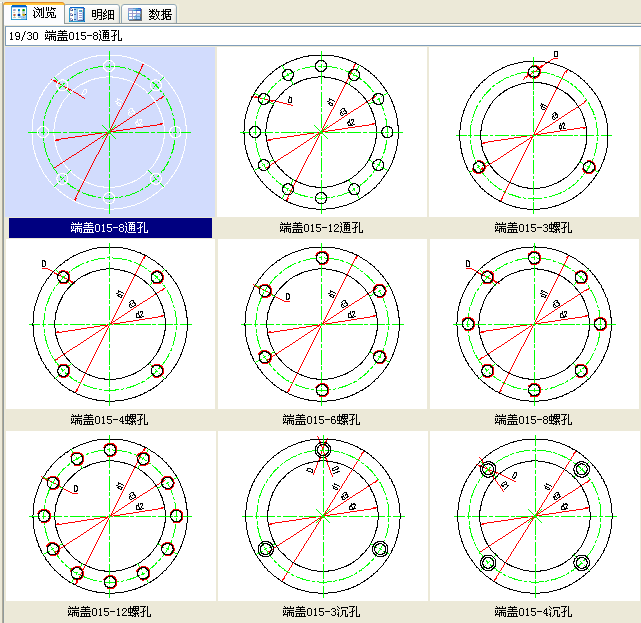The width and height of the screenshot is (641, 623).
Task: Select the 端盖015-12螺孔 drawing preview
Action: pyautogui.click(x=110, y=516)
